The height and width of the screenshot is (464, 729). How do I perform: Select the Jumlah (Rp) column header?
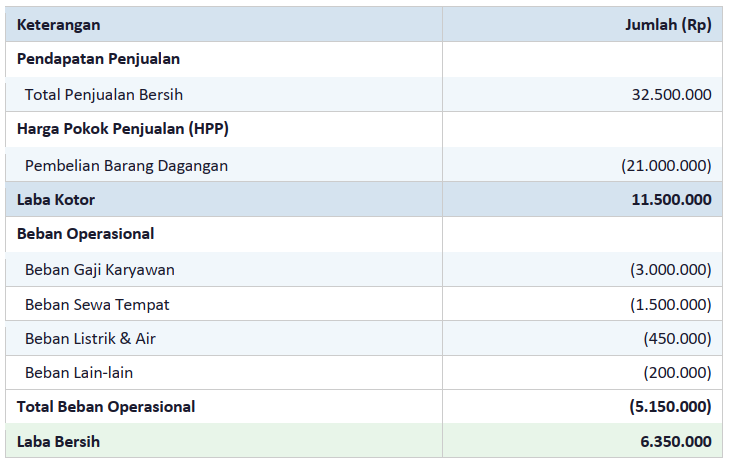tap(668, 25)
